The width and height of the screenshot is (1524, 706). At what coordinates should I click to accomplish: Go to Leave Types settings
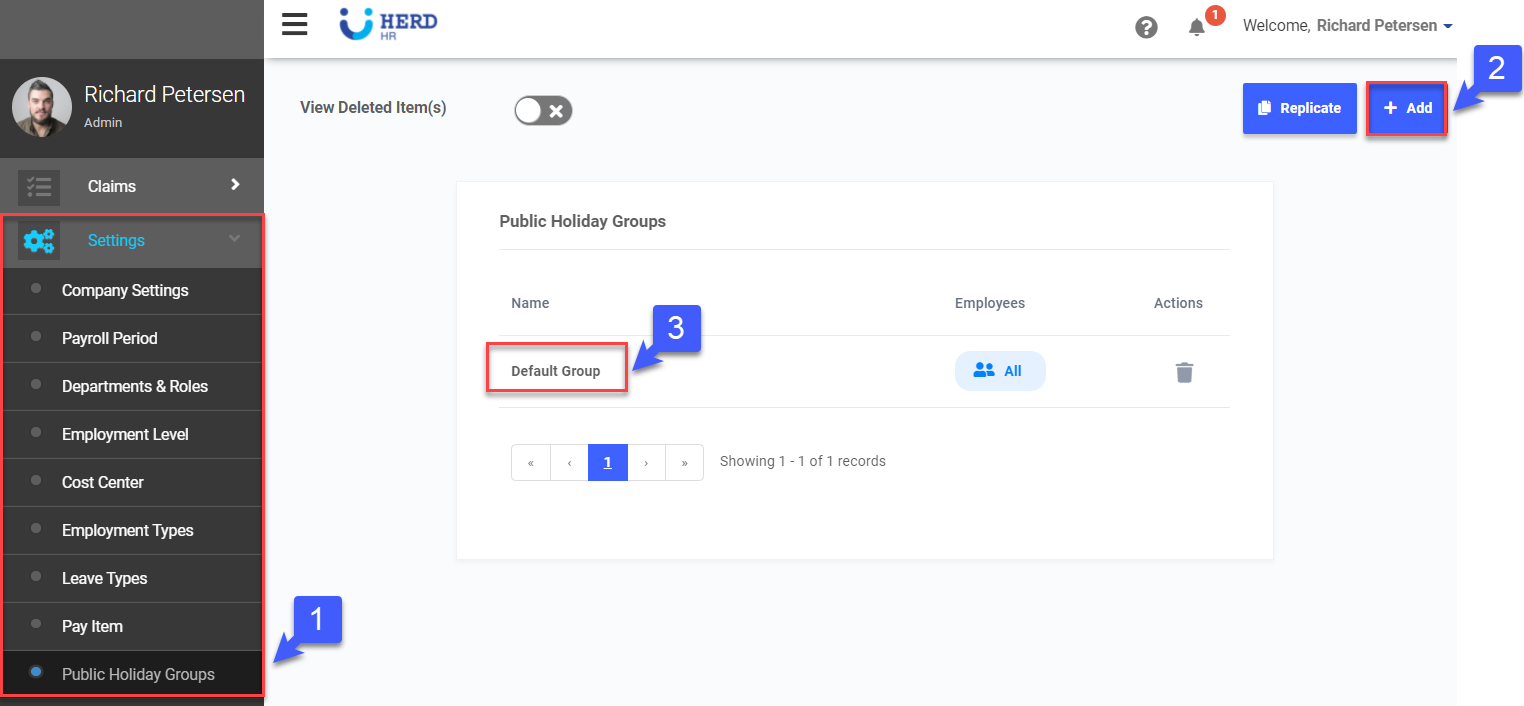point(104,579)
